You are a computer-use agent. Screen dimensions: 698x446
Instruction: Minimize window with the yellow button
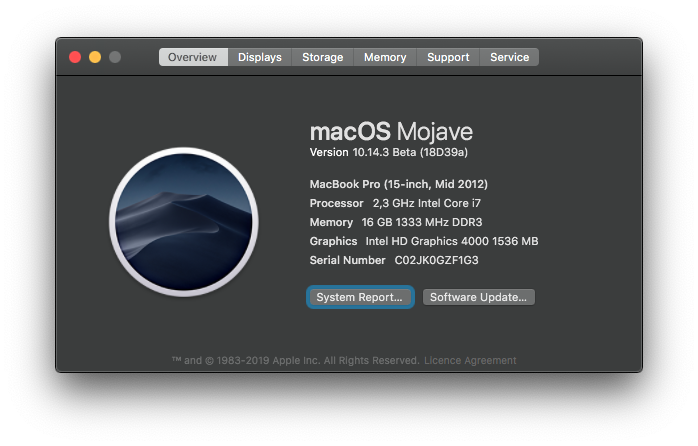tap(95, 57)
